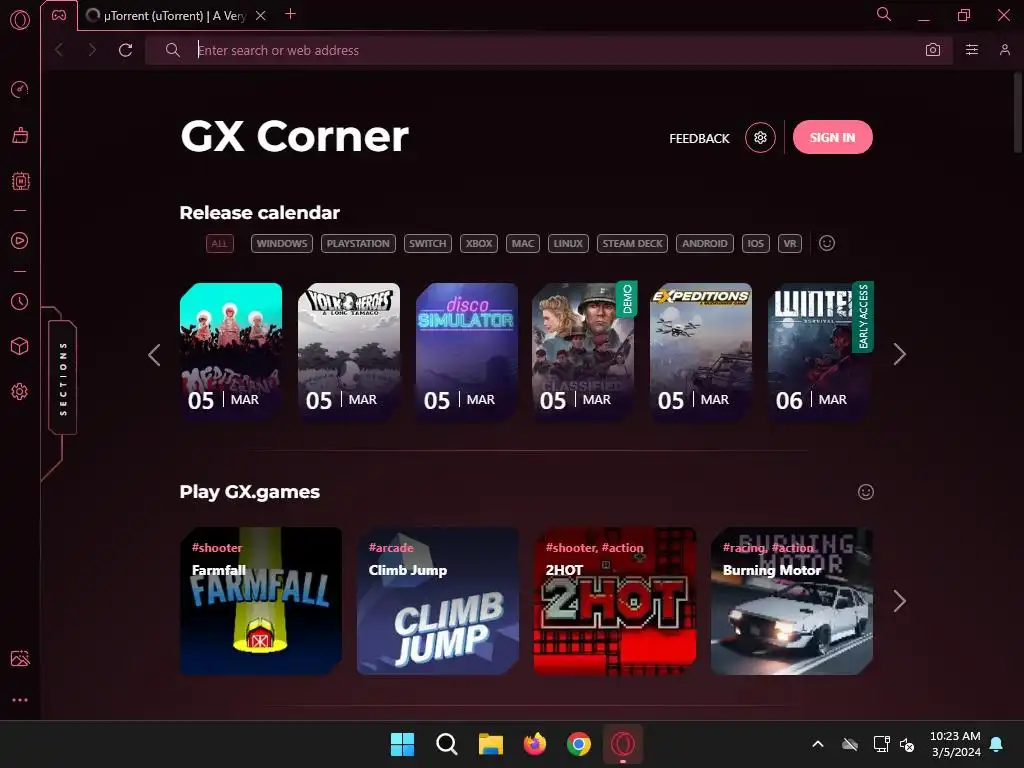Click the SIGN IN button
This screenshot has width=1024, height=768.
click(x=833, y=137)
